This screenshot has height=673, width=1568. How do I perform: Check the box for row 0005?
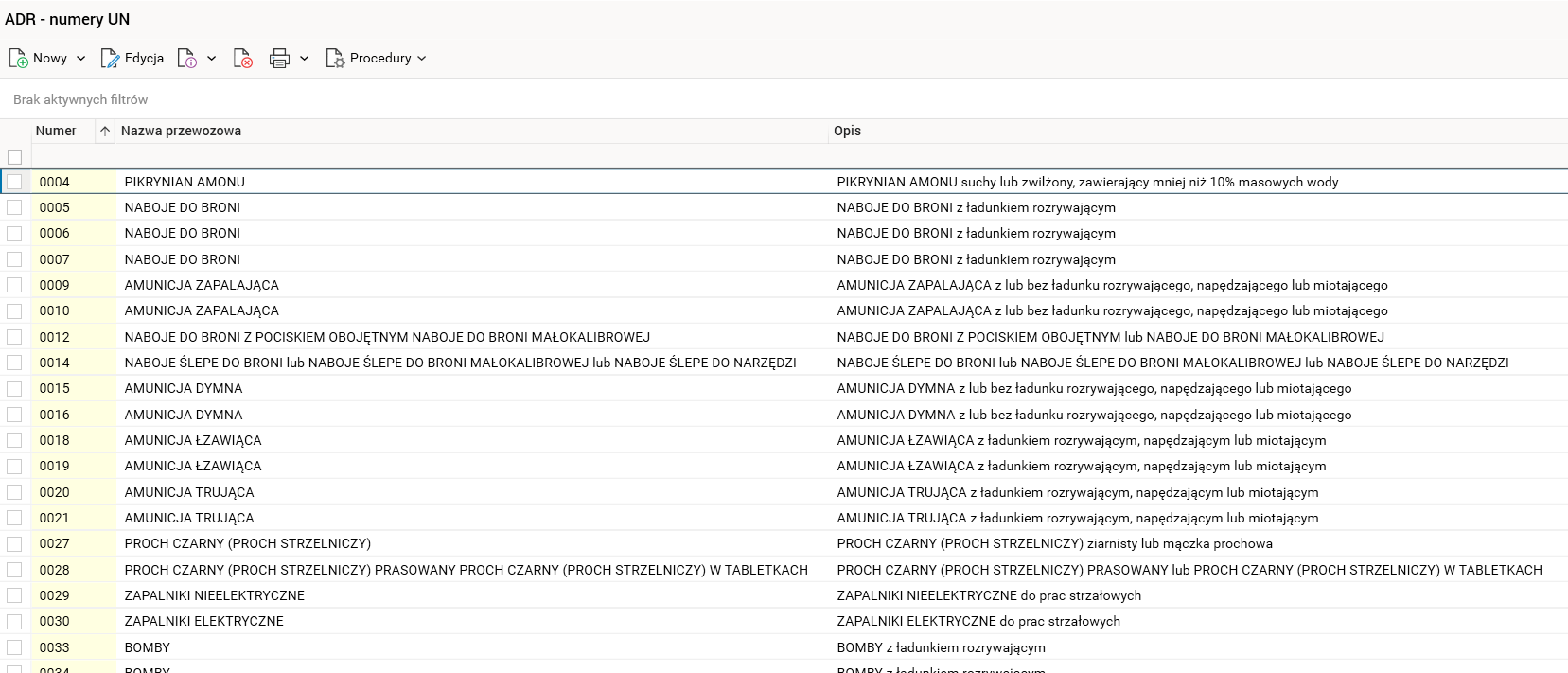pos(14,207)
